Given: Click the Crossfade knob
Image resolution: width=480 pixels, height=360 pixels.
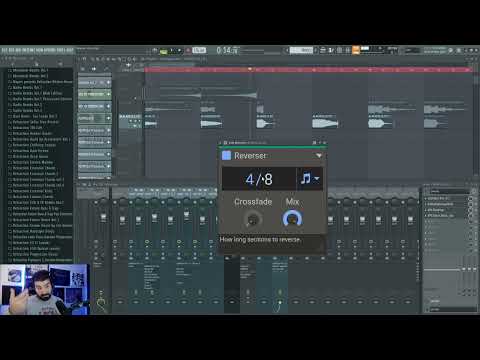Looking at the screenshot, I should point(253,220).
